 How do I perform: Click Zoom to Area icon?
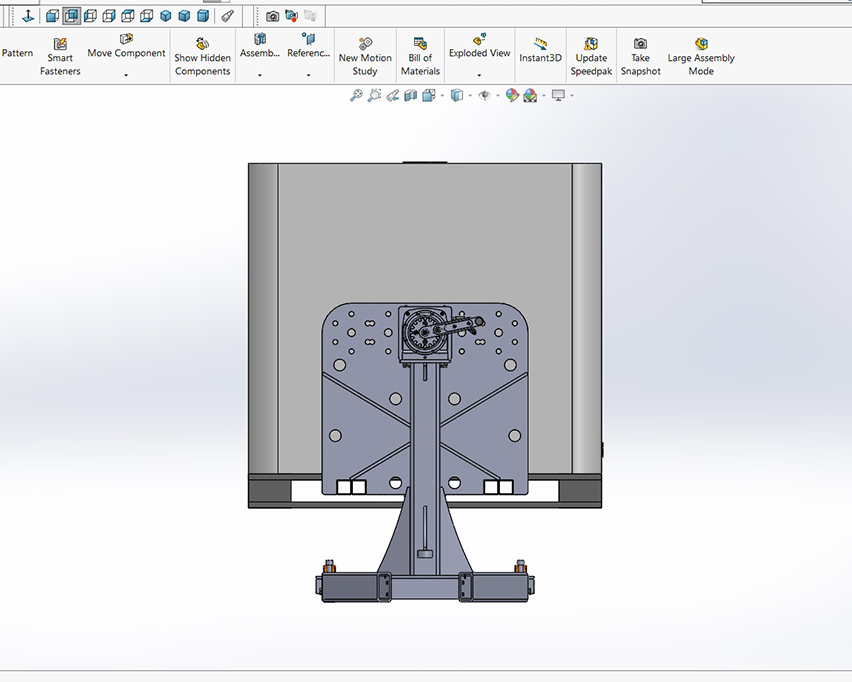pyautogui.click(x=374, y=96)
